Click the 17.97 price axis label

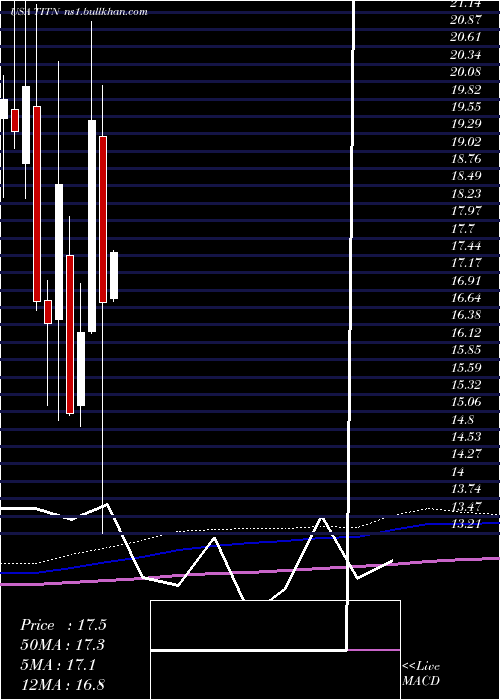466,211
